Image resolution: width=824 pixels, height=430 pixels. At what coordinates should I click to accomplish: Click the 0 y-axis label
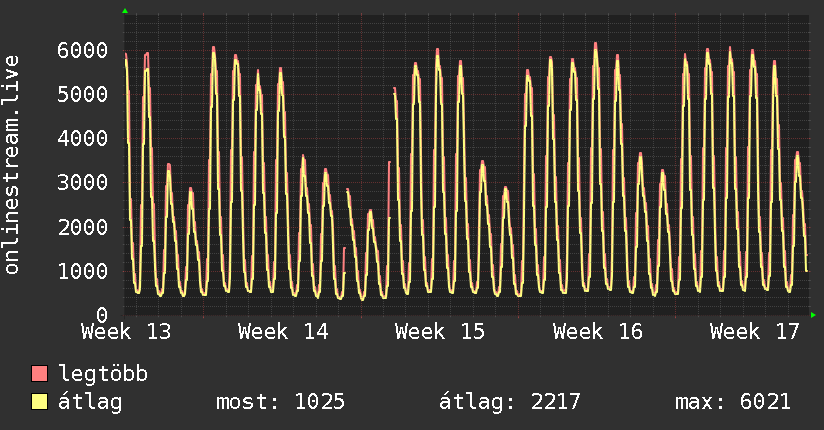click(x=102, y=315)
